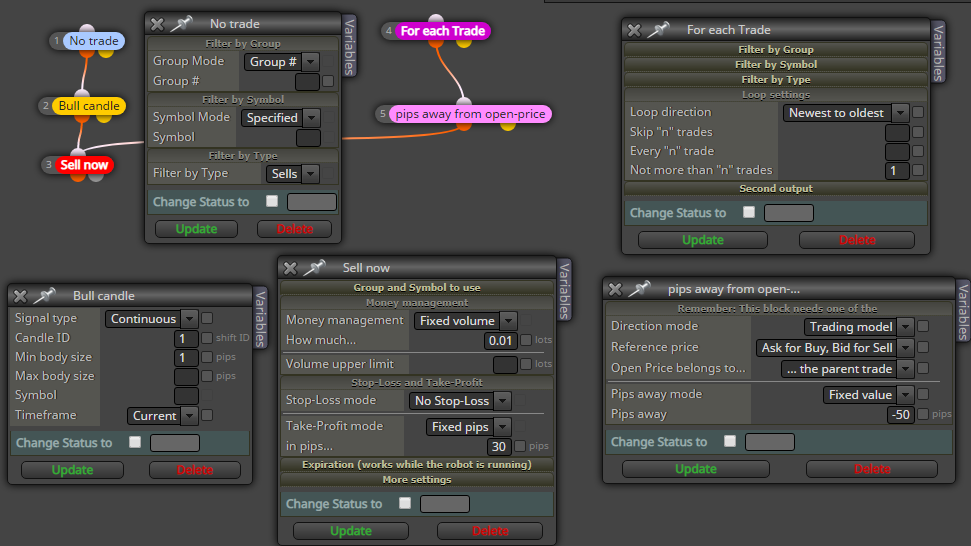
Task: Toggle checkbox next to Pips away value
Action: 923,414
